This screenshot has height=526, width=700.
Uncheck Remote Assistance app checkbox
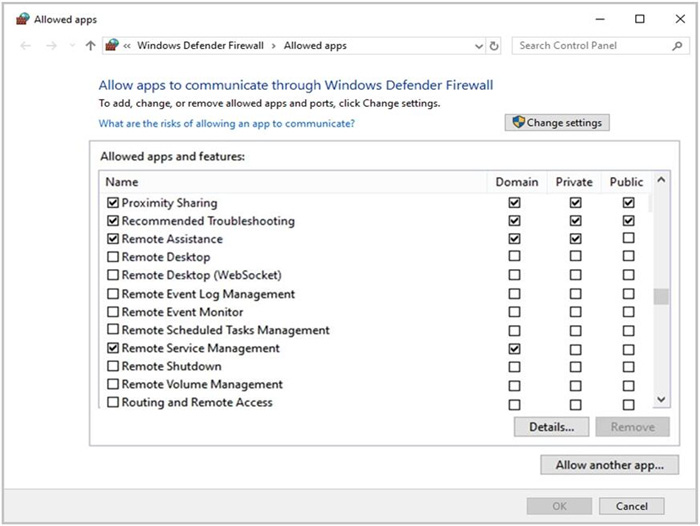pyautogui.click(x=113, y=240)
